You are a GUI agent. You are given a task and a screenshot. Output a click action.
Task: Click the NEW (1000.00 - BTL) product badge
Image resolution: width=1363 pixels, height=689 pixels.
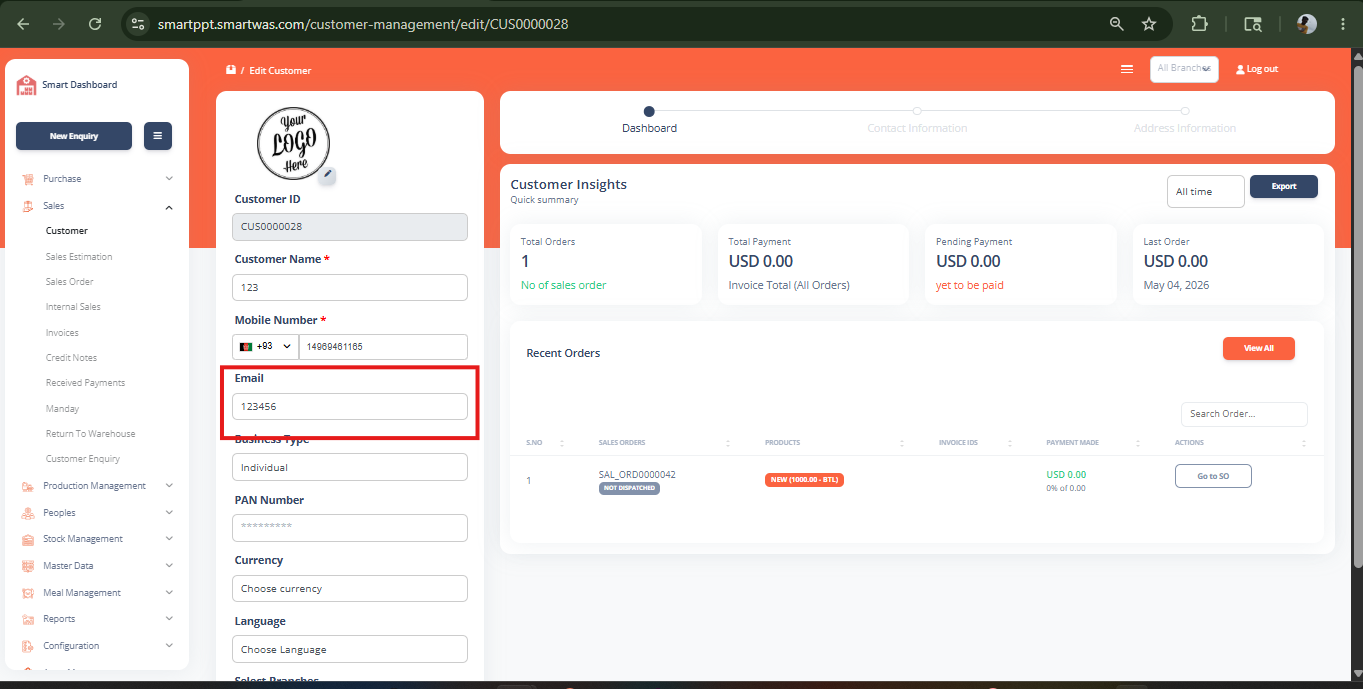point(804,480)
